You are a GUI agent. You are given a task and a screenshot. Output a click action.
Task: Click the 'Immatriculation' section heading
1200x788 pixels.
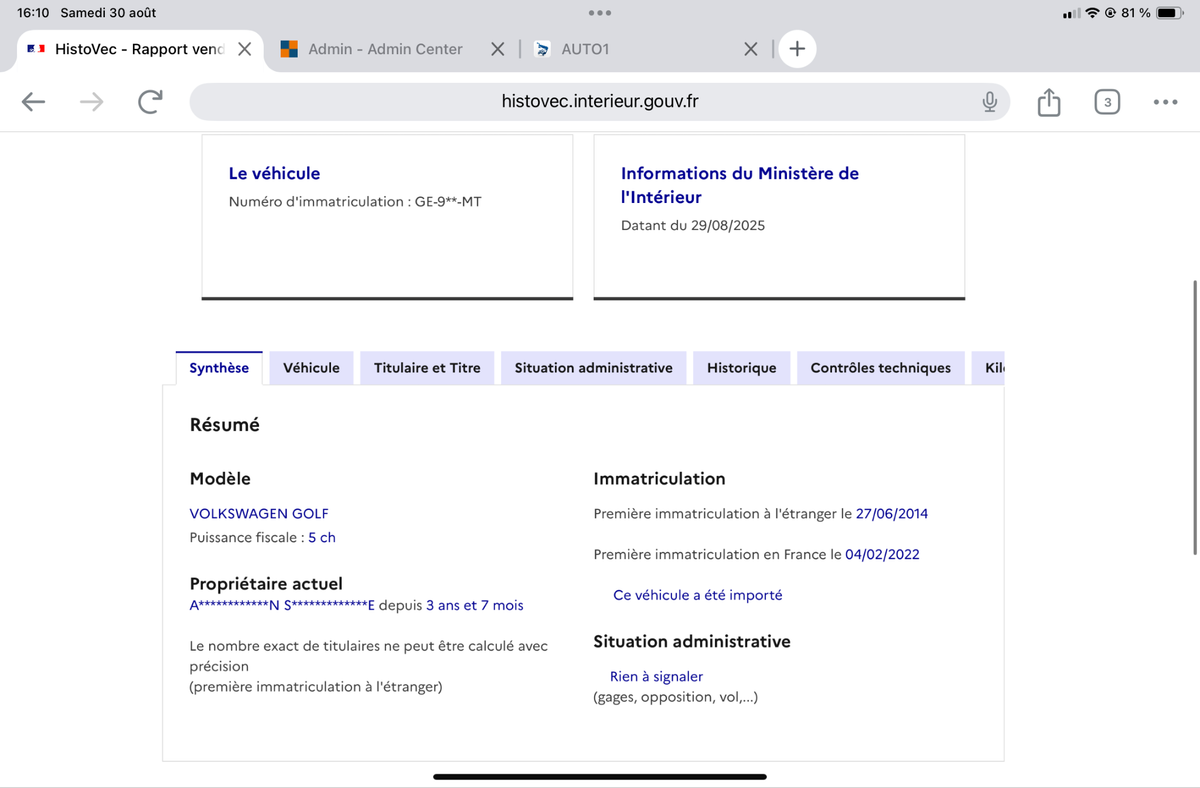click(660, 479)
